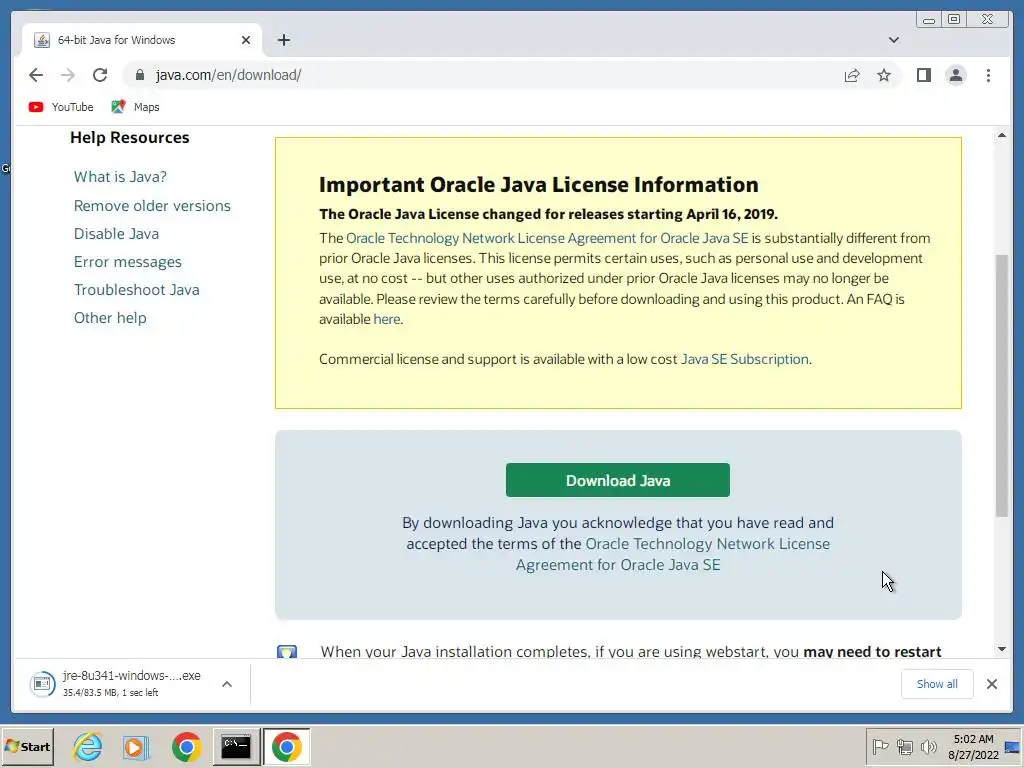This screenshot has height=768, width=1024.
Task: Click the vertical scrollbar thumb
Action: point(1002,385)
